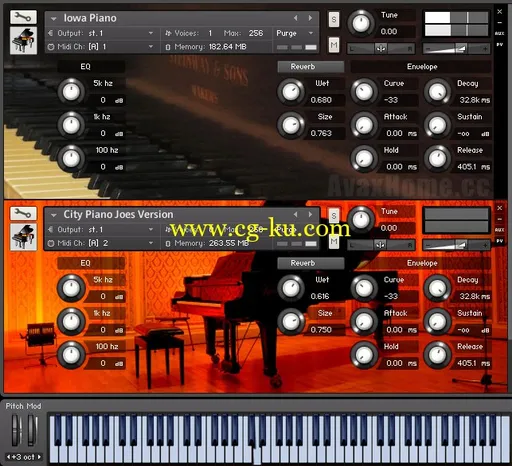Click City Piano volume slider
Image resolution: width=512 pixels, height=466 pixels.
(x=456, y=245)
